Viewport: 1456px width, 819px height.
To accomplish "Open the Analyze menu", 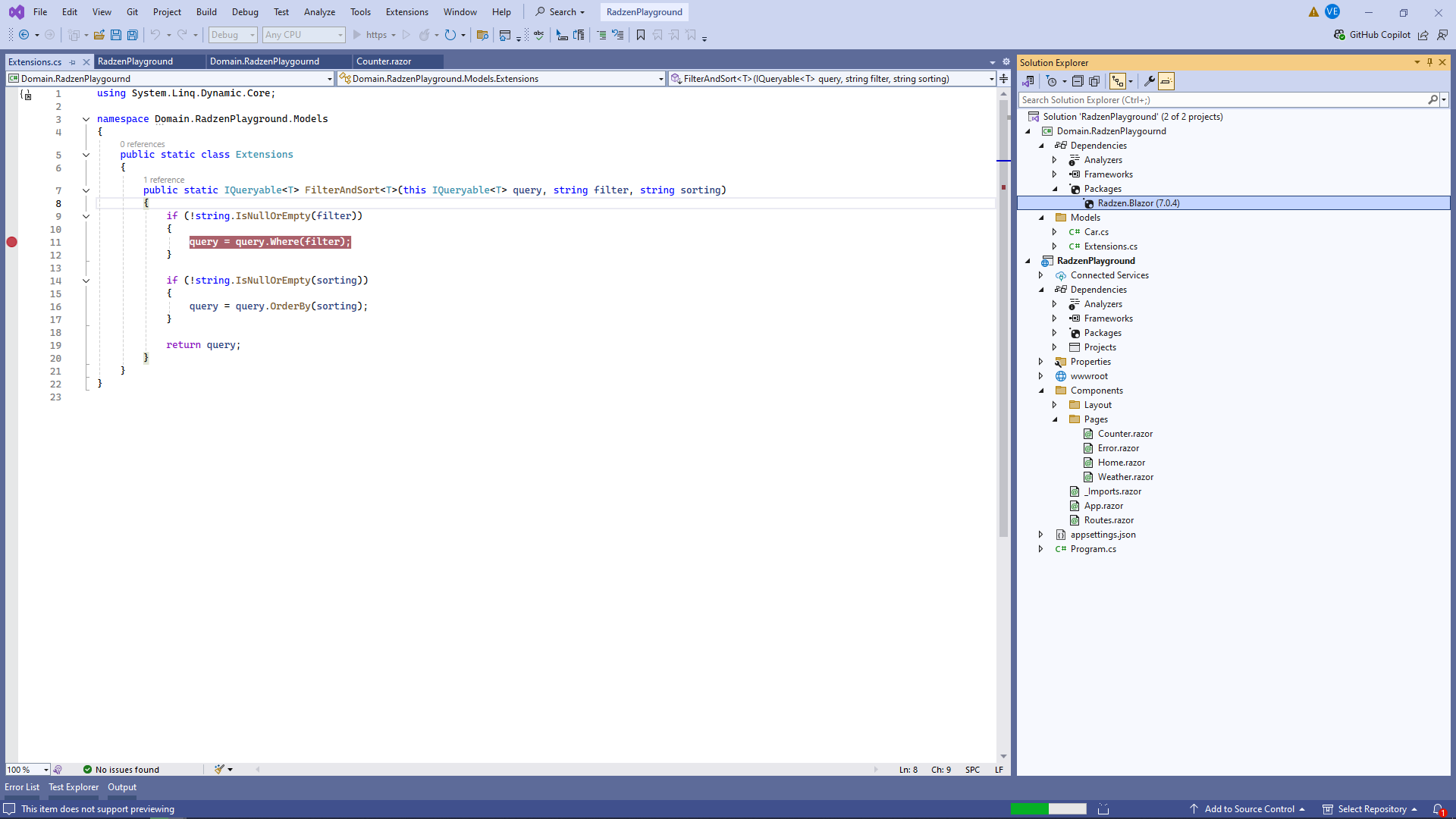I will tap(319, 12).
